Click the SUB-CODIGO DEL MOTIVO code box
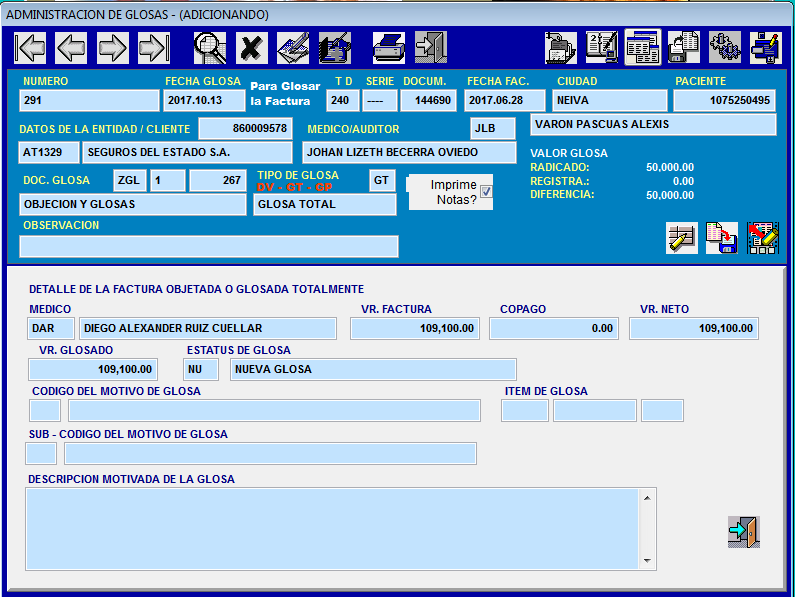Viewport: 795px width, 597px height. pyautogui.click(x=41, y=454)
